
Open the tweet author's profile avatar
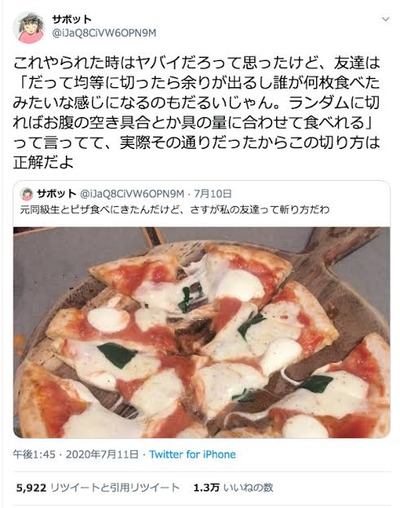coord(30,29)
